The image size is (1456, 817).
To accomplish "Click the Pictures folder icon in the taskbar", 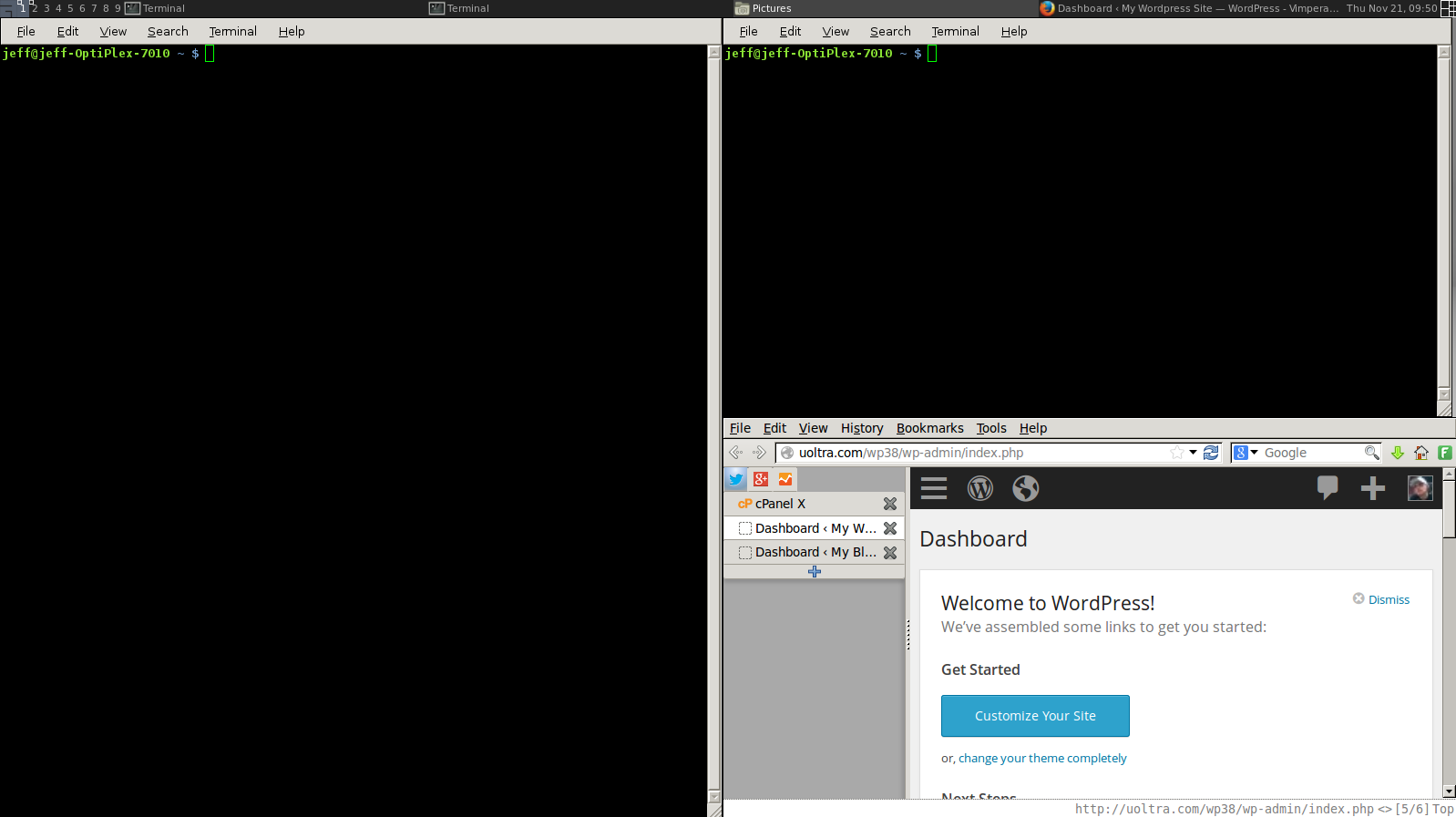I will point(742,8).
